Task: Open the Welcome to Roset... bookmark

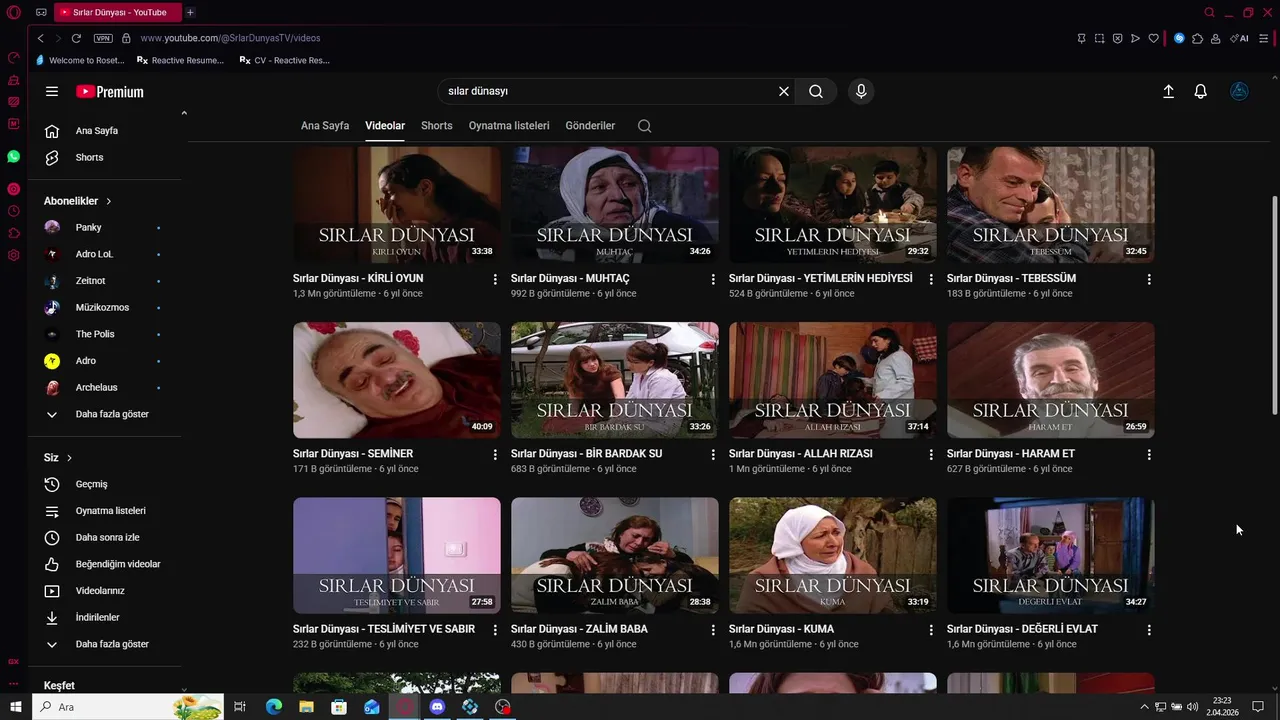Action: [79, 60]
